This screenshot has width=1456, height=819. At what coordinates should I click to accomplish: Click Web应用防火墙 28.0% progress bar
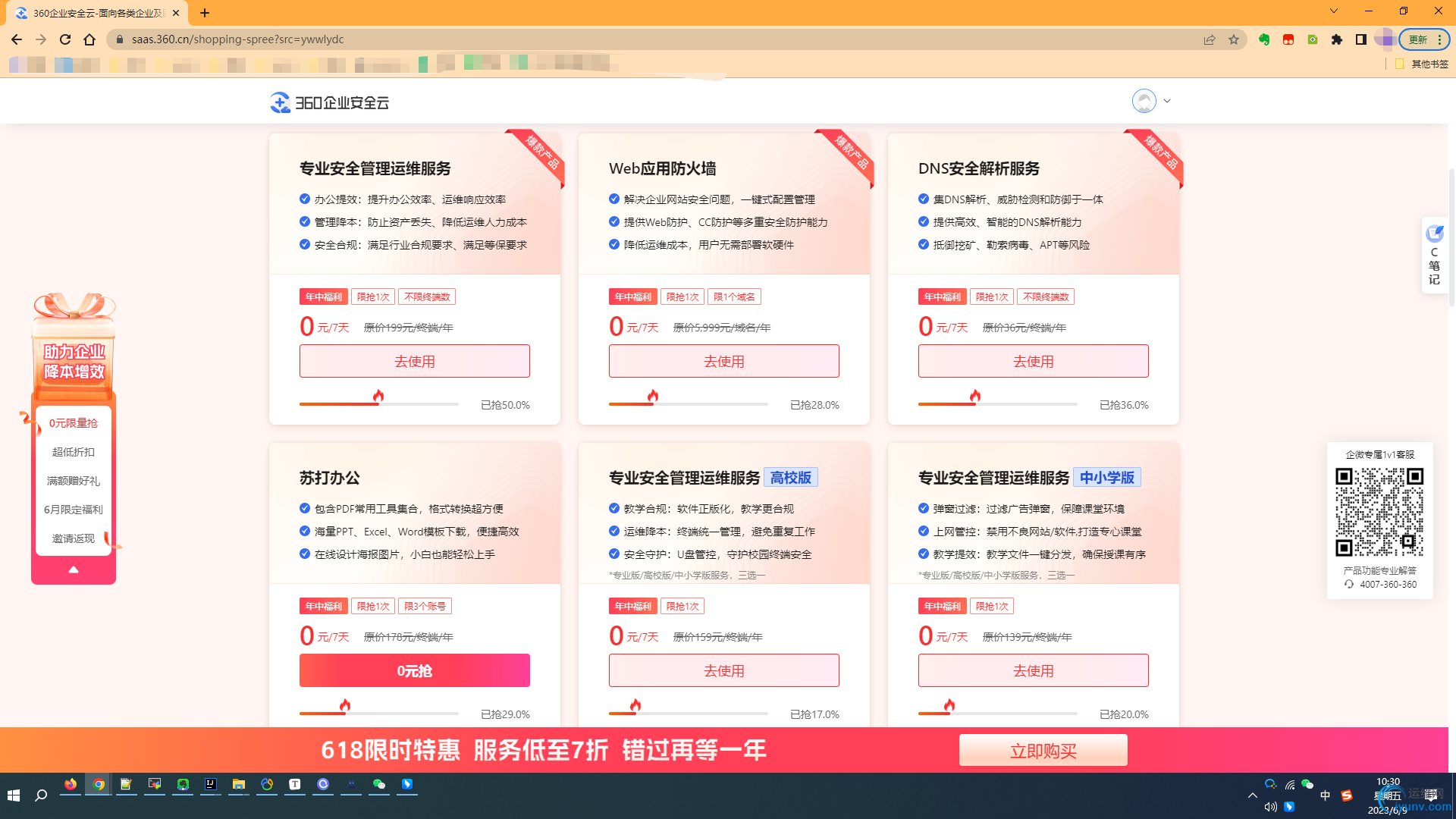point(689,404)
